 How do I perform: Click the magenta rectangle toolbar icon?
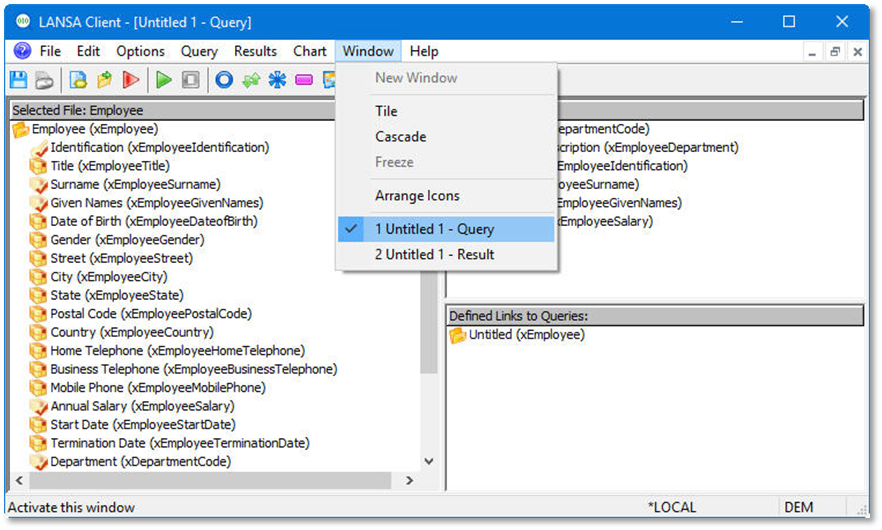[x=304, y=80]
